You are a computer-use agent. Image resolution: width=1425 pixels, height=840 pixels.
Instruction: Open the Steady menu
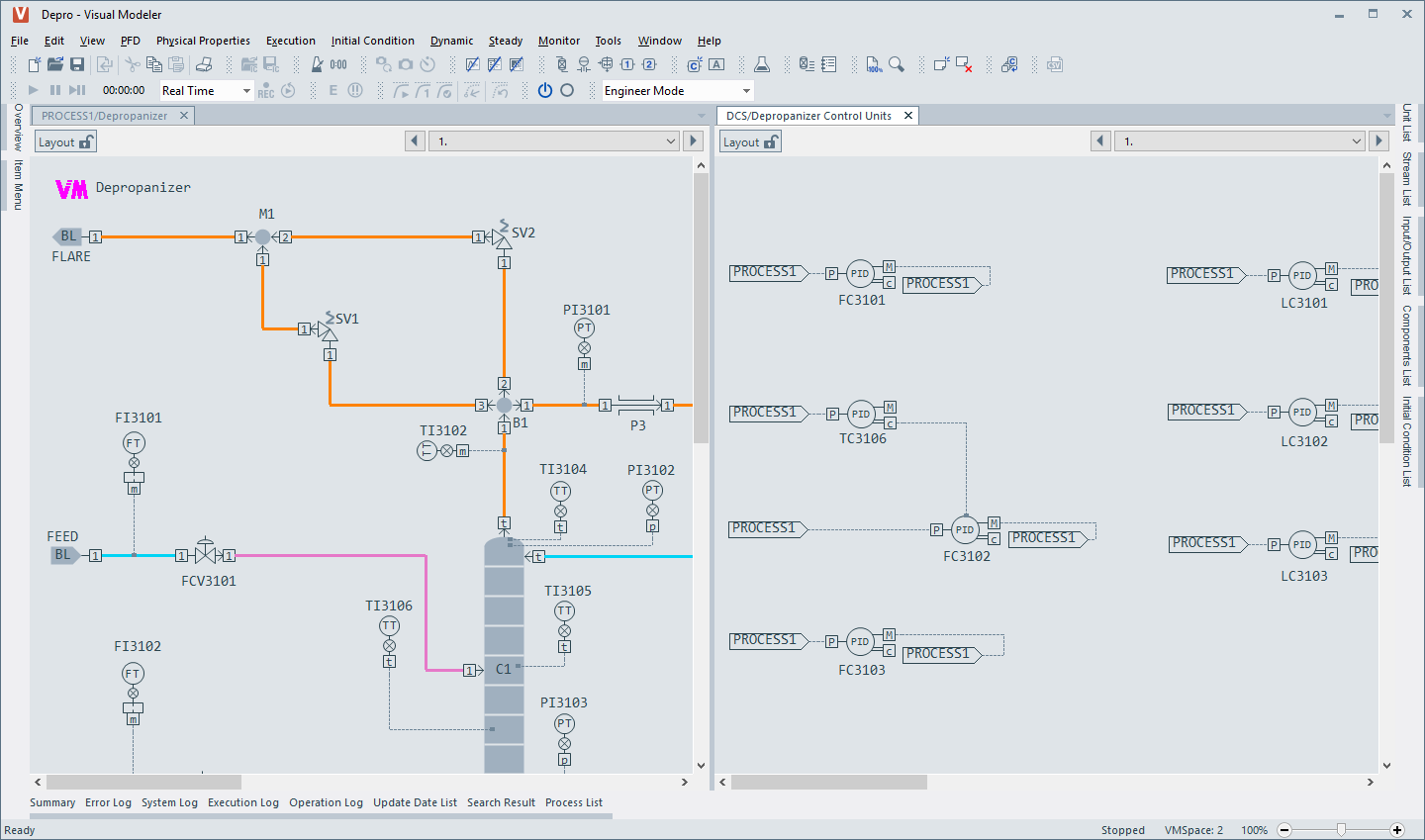[x=505, y=41]
